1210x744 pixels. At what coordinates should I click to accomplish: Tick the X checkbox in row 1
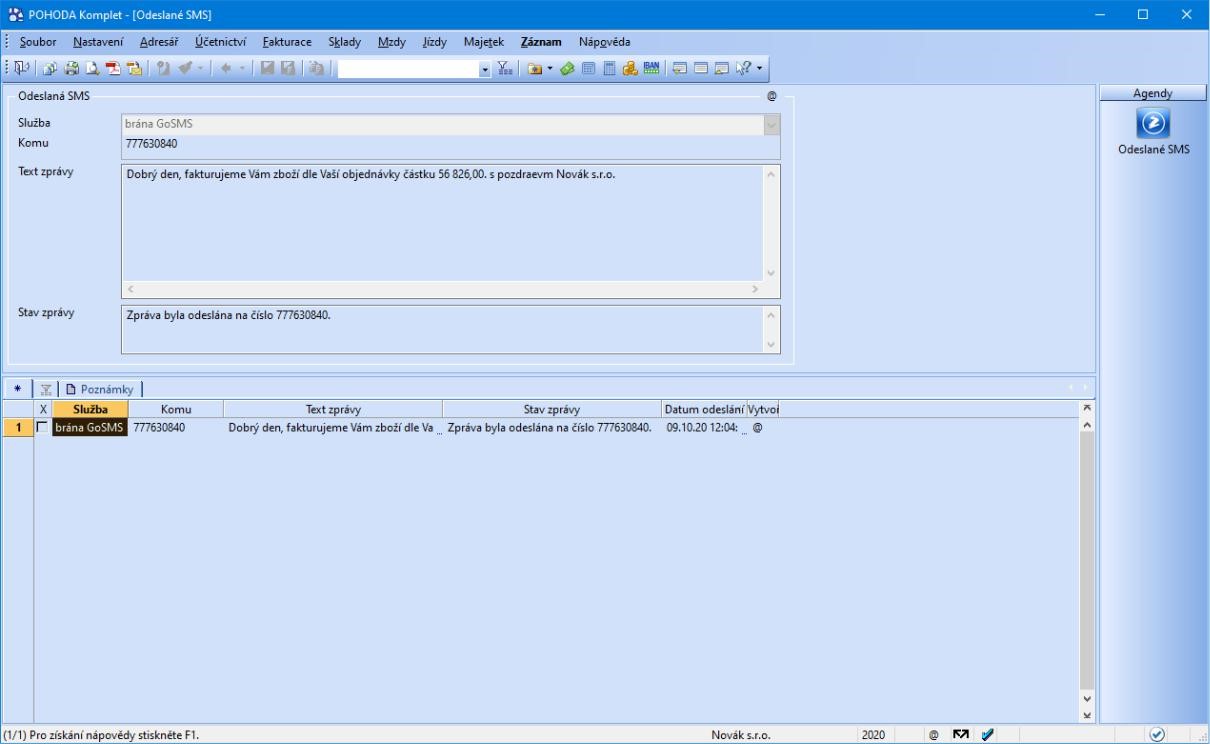click(42, 427)
